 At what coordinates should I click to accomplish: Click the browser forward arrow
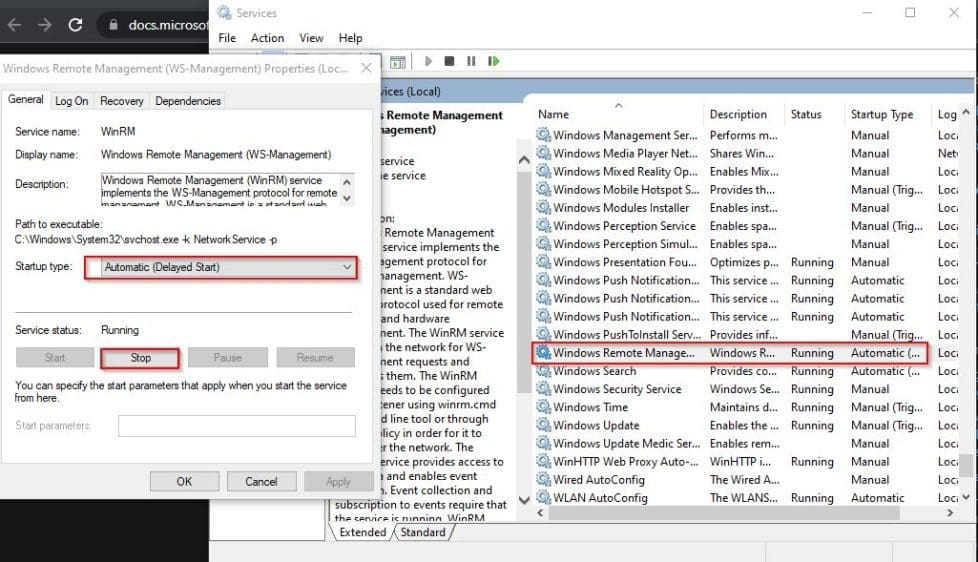(44, 25)
